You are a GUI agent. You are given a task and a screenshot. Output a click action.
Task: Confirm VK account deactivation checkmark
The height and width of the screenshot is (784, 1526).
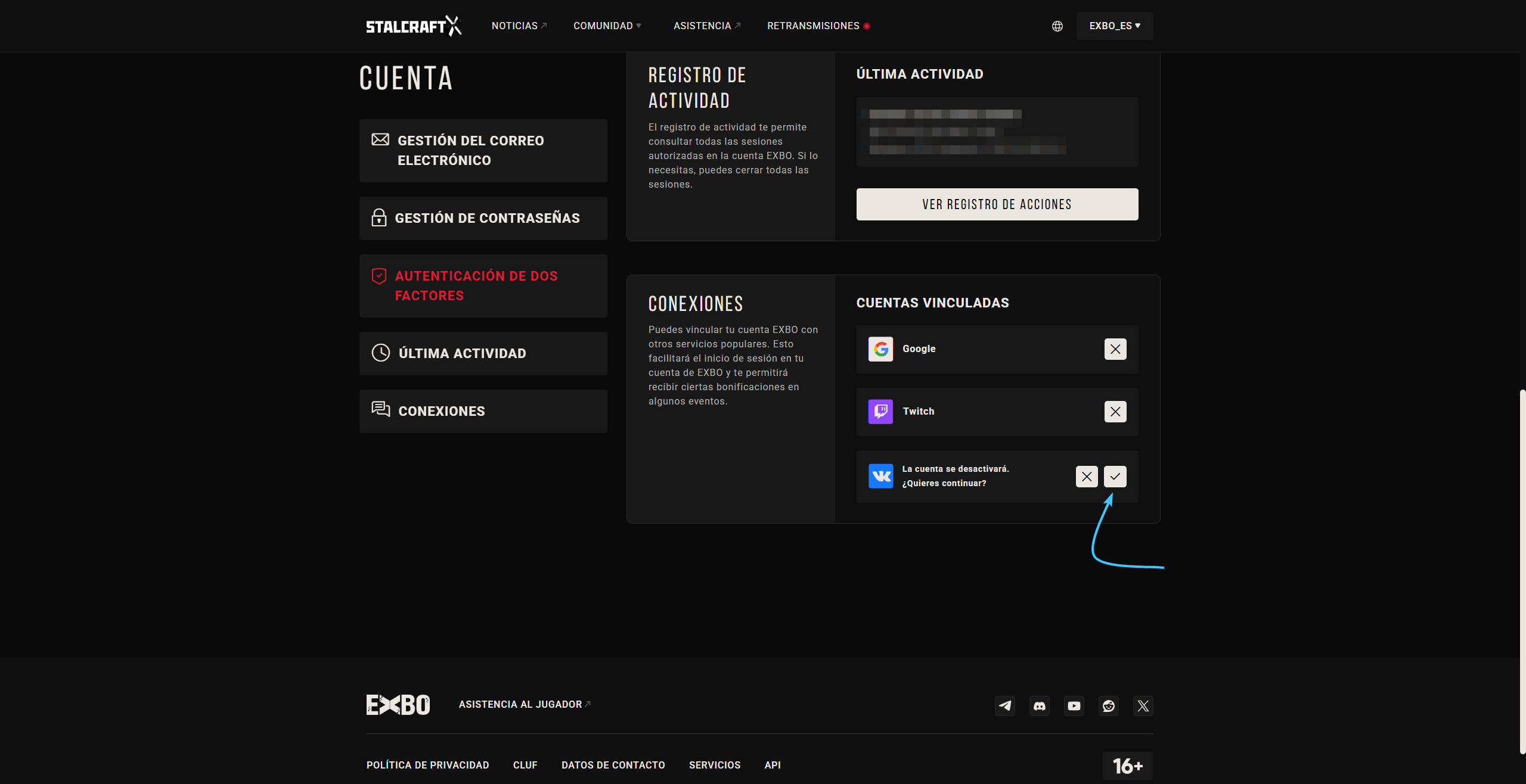1115,477
